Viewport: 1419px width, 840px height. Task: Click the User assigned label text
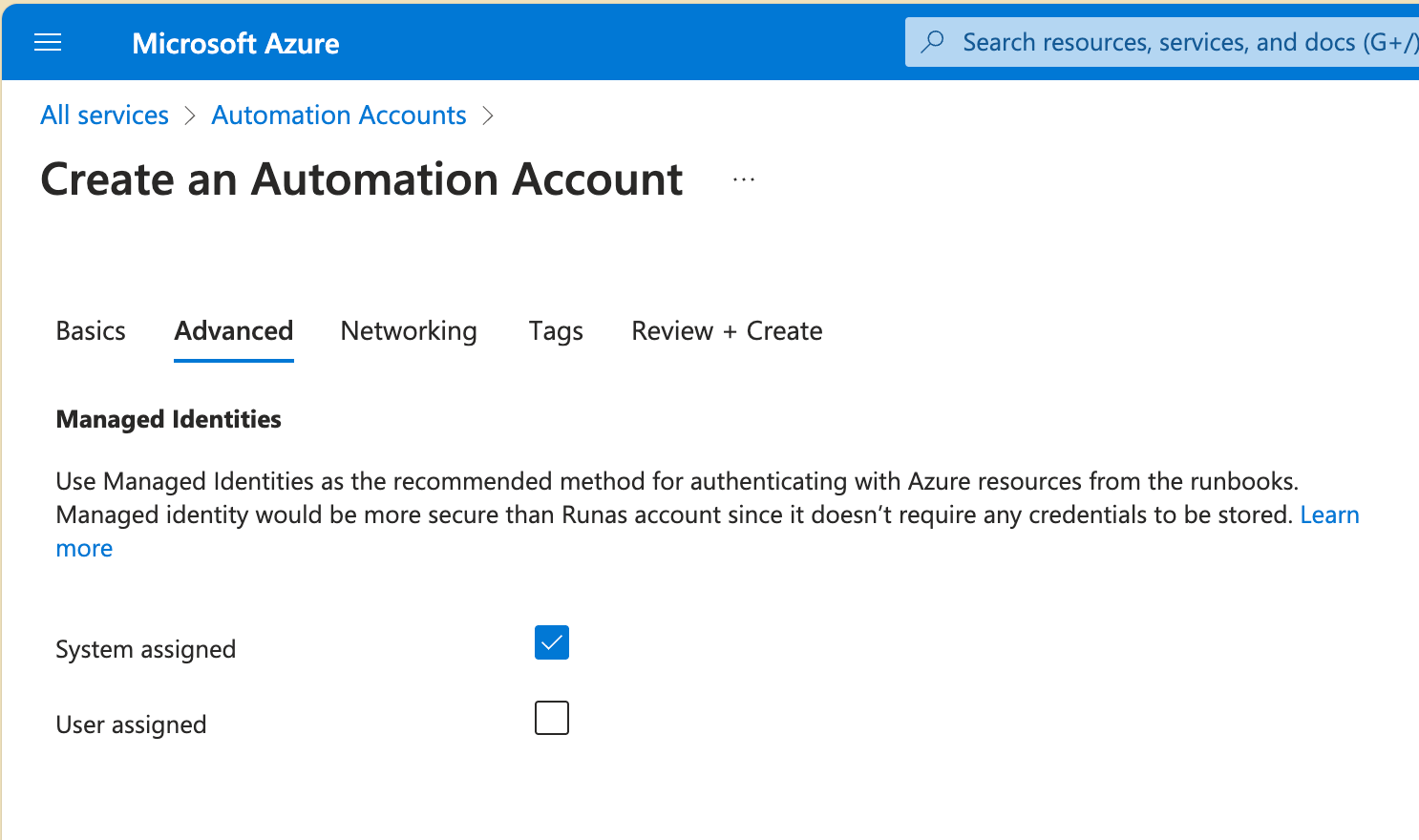(x=131, y=724)
